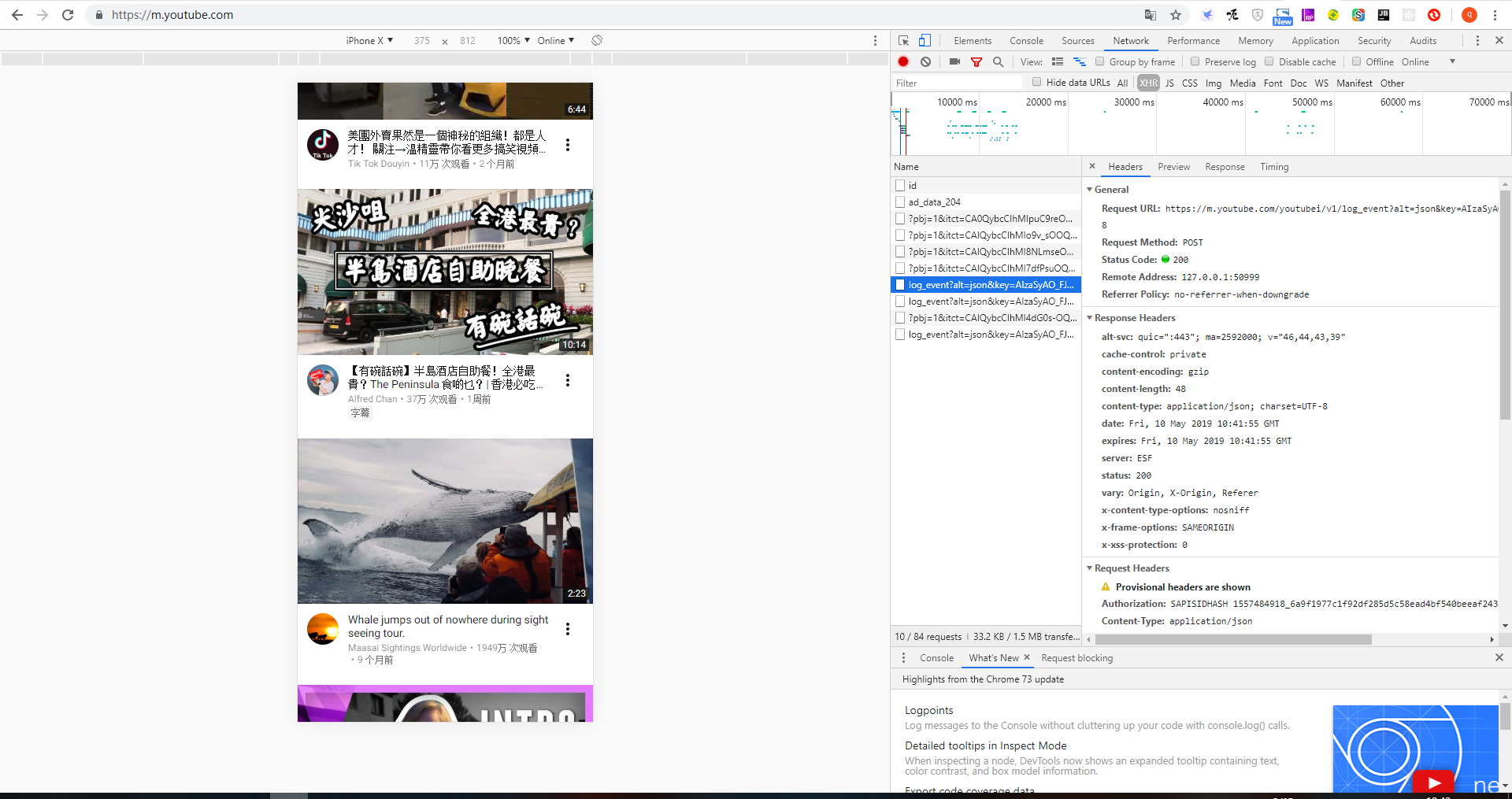Image resolution: width=1512 pixels, height=799 pixels.
Task: Tick the Hide data URLs checkbox
Action: pos(1037,82)
